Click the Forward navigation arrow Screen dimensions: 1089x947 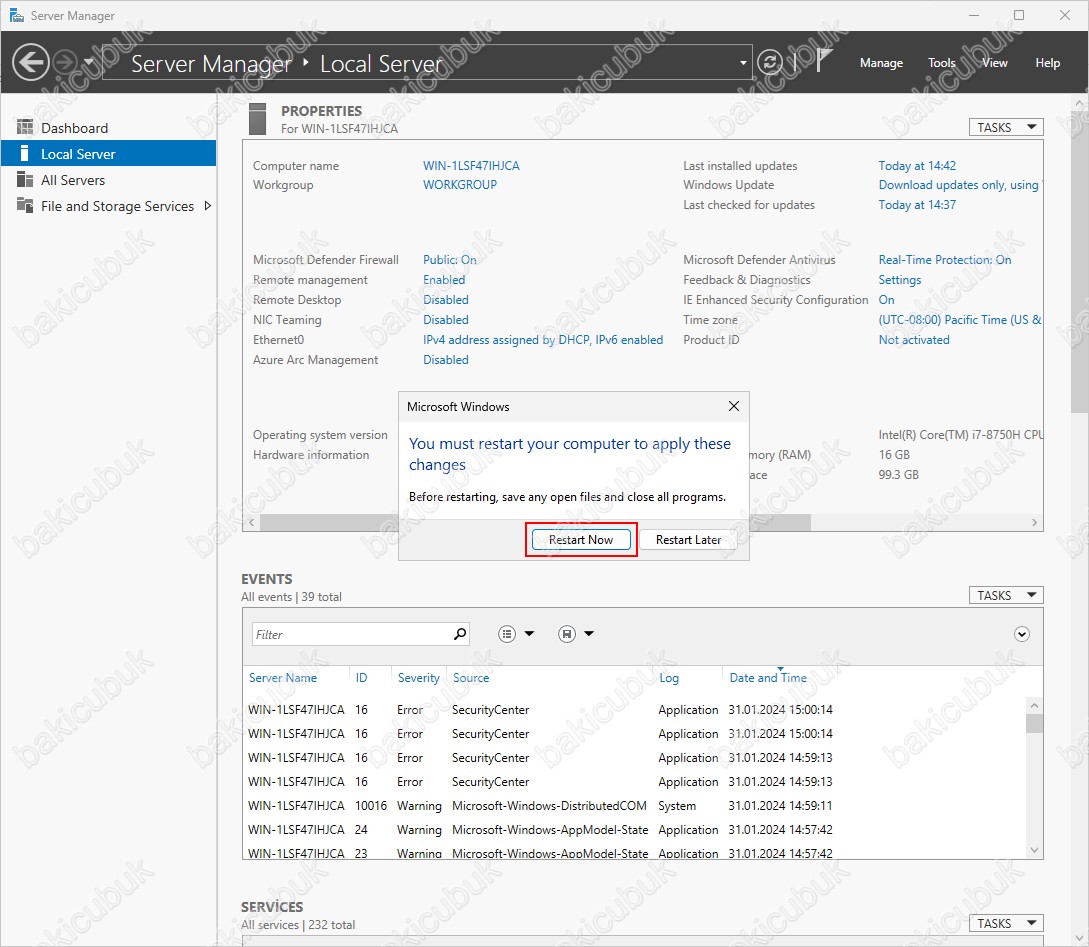66,62
